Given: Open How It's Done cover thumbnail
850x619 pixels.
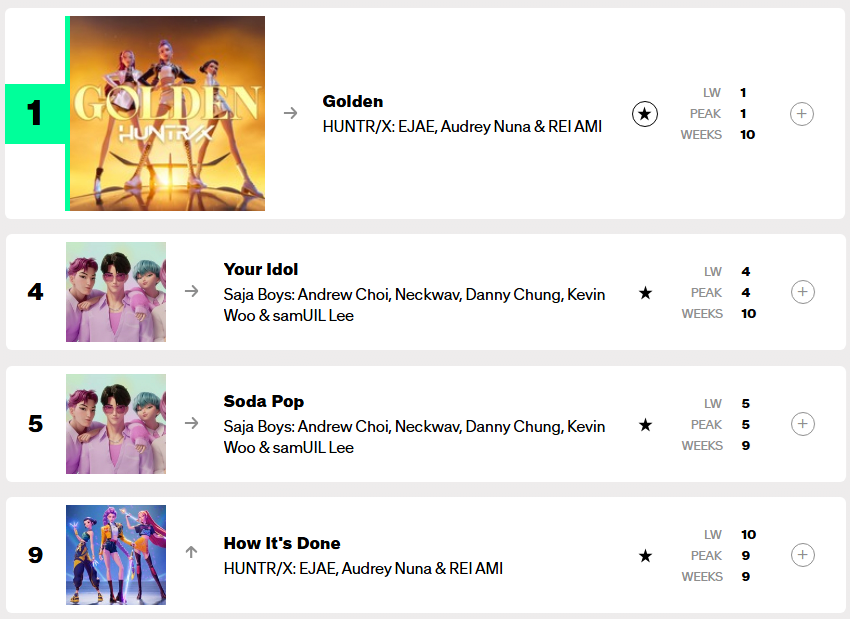Looking at the screenshot, I should (116, 555).
